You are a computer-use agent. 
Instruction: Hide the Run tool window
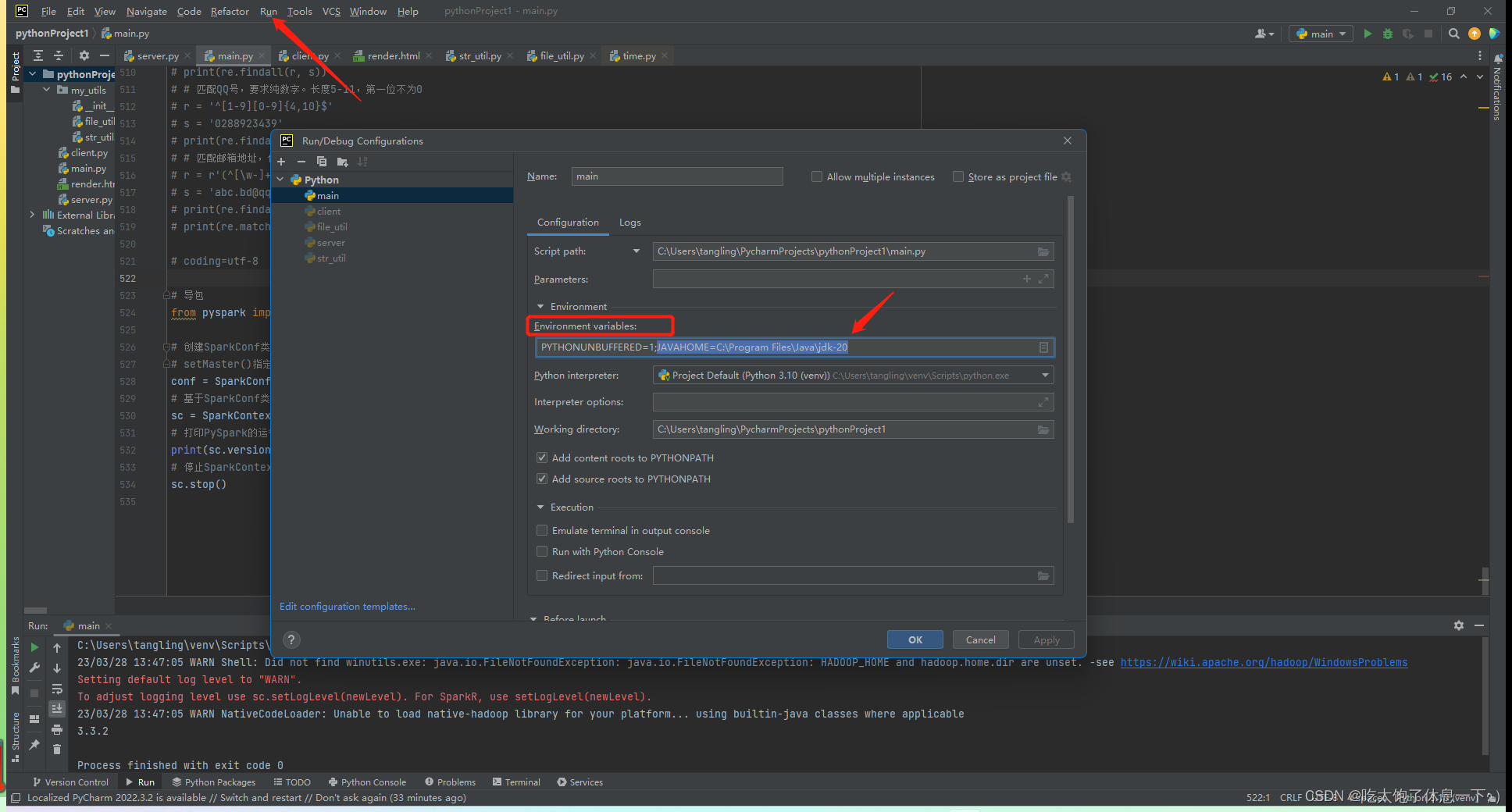coord(1479,625)
